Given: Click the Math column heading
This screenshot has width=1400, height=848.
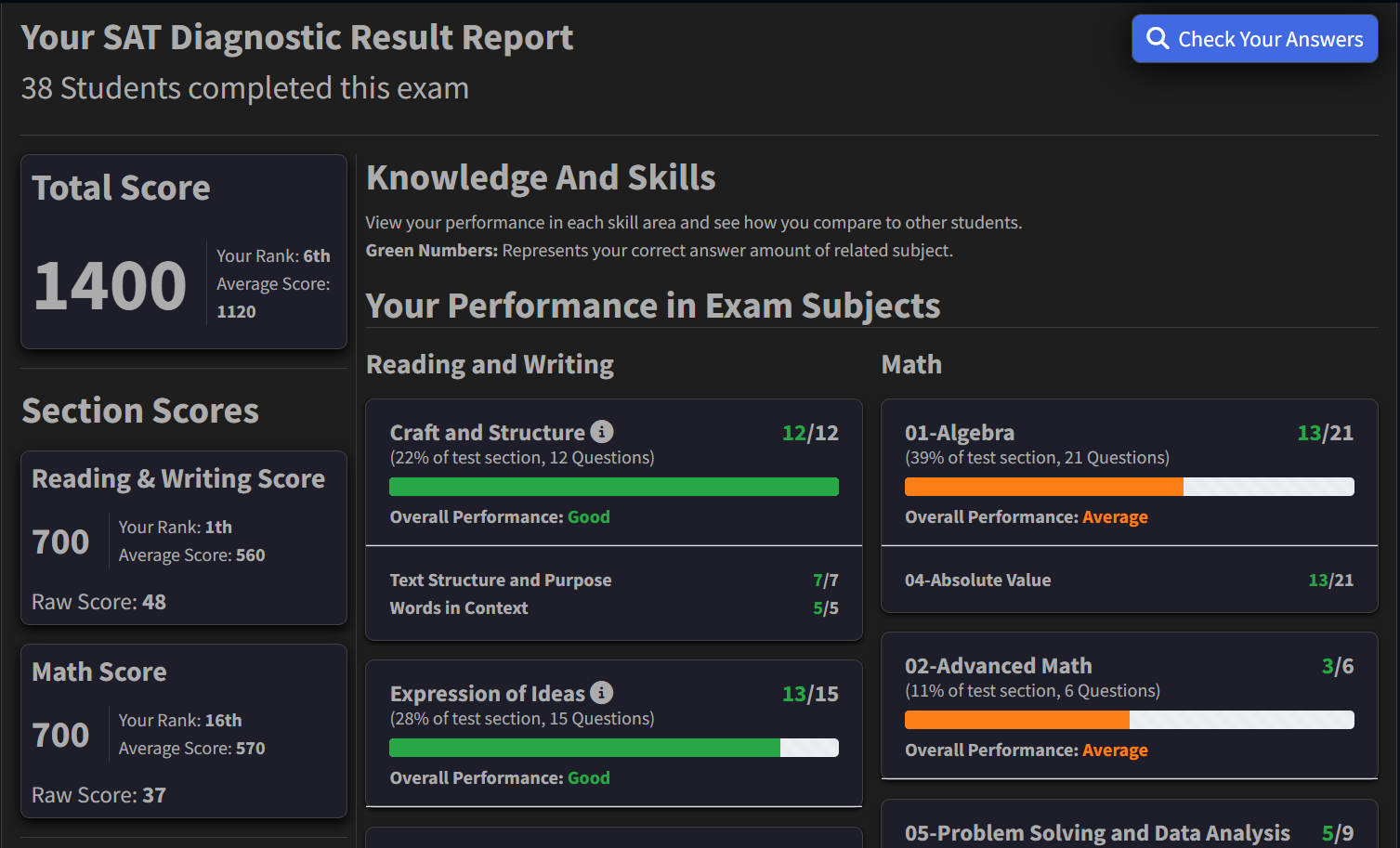Looking at the screenshot, I should 911,365.
